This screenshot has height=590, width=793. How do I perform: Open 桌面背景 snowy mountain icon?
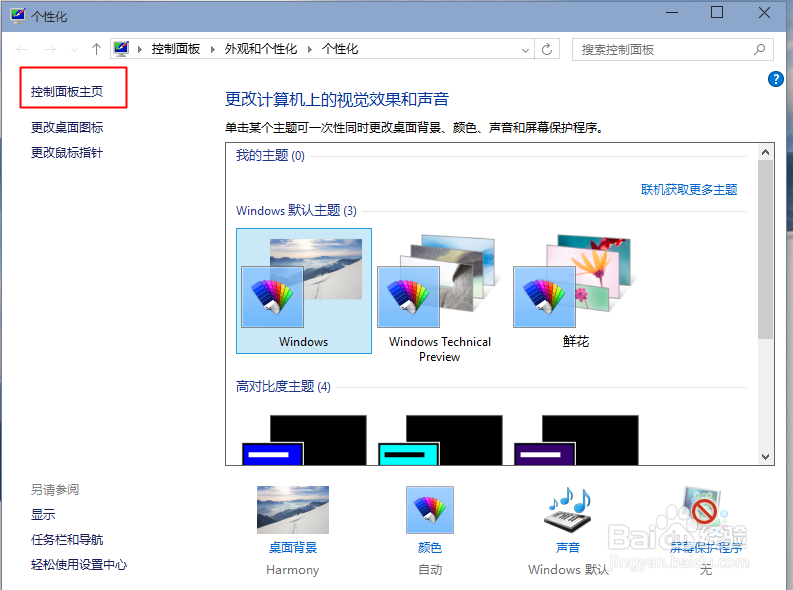(x=293, y=510)
